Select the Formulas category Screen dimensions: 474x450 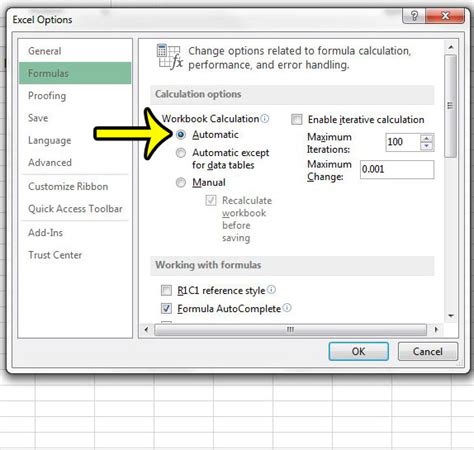(75, 73)
